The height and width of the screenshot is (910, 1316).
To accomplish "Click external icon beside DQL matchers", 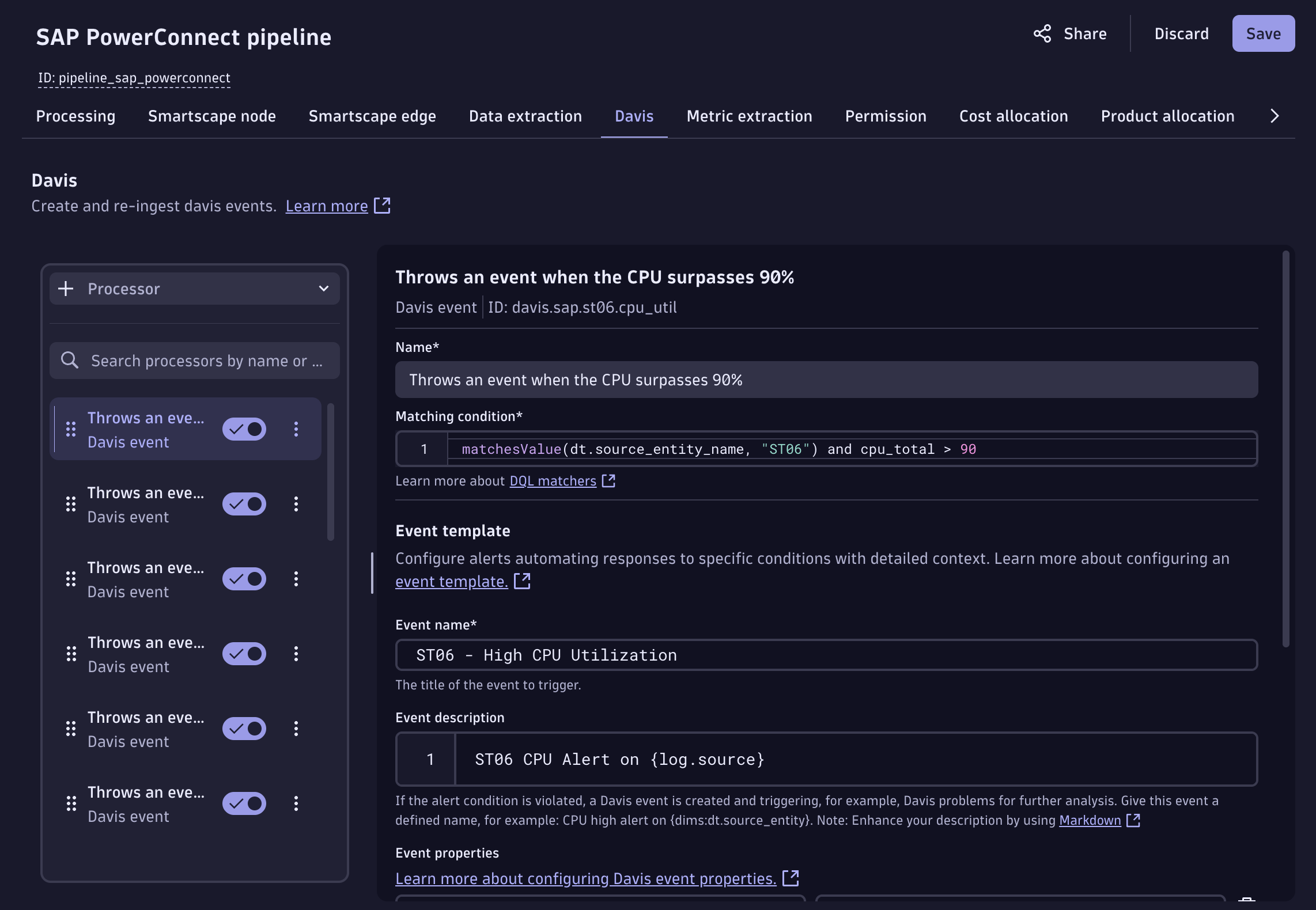I will point(608,481).
